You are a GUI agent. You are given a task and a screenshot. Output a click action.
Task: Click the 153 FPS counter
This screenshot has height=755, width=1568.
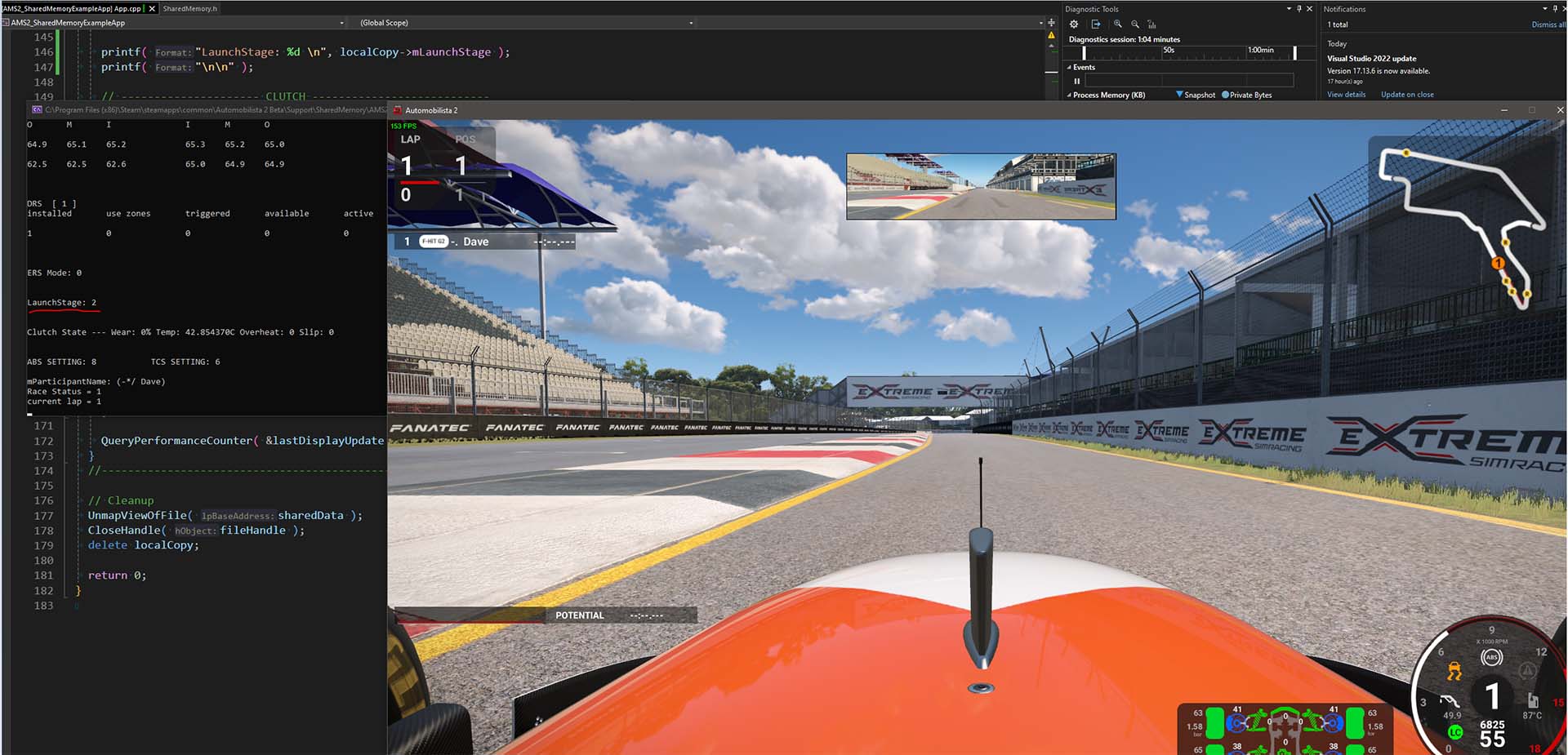point(403,126)
